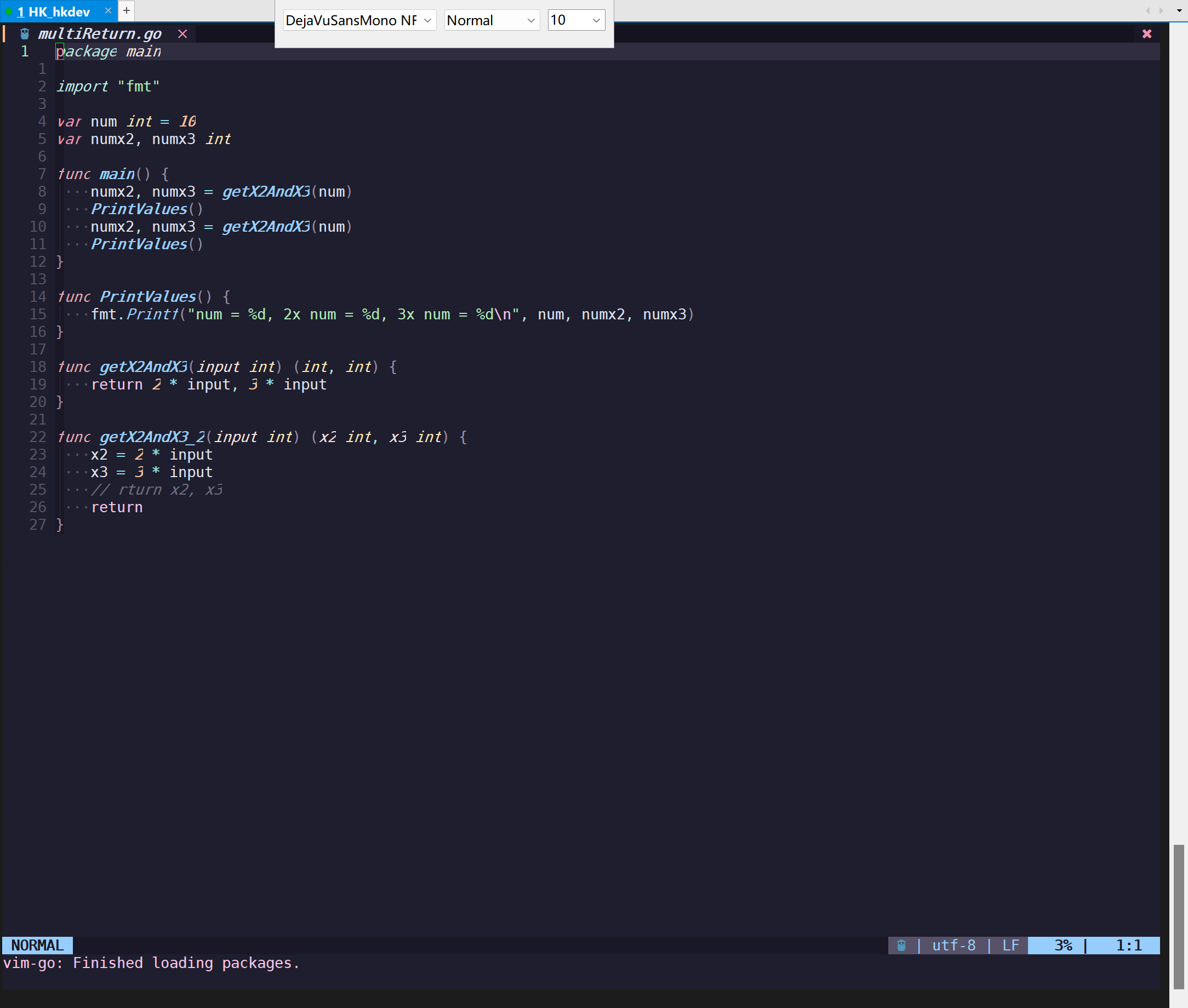
Task: Close the HK_hkdev session tab
Action: (108, 11)
